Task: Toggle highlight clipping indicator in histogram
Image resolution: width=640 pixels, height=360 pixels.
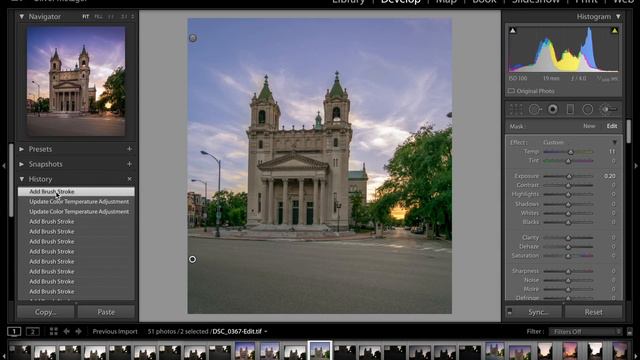Action: click(x=614, y=31)
